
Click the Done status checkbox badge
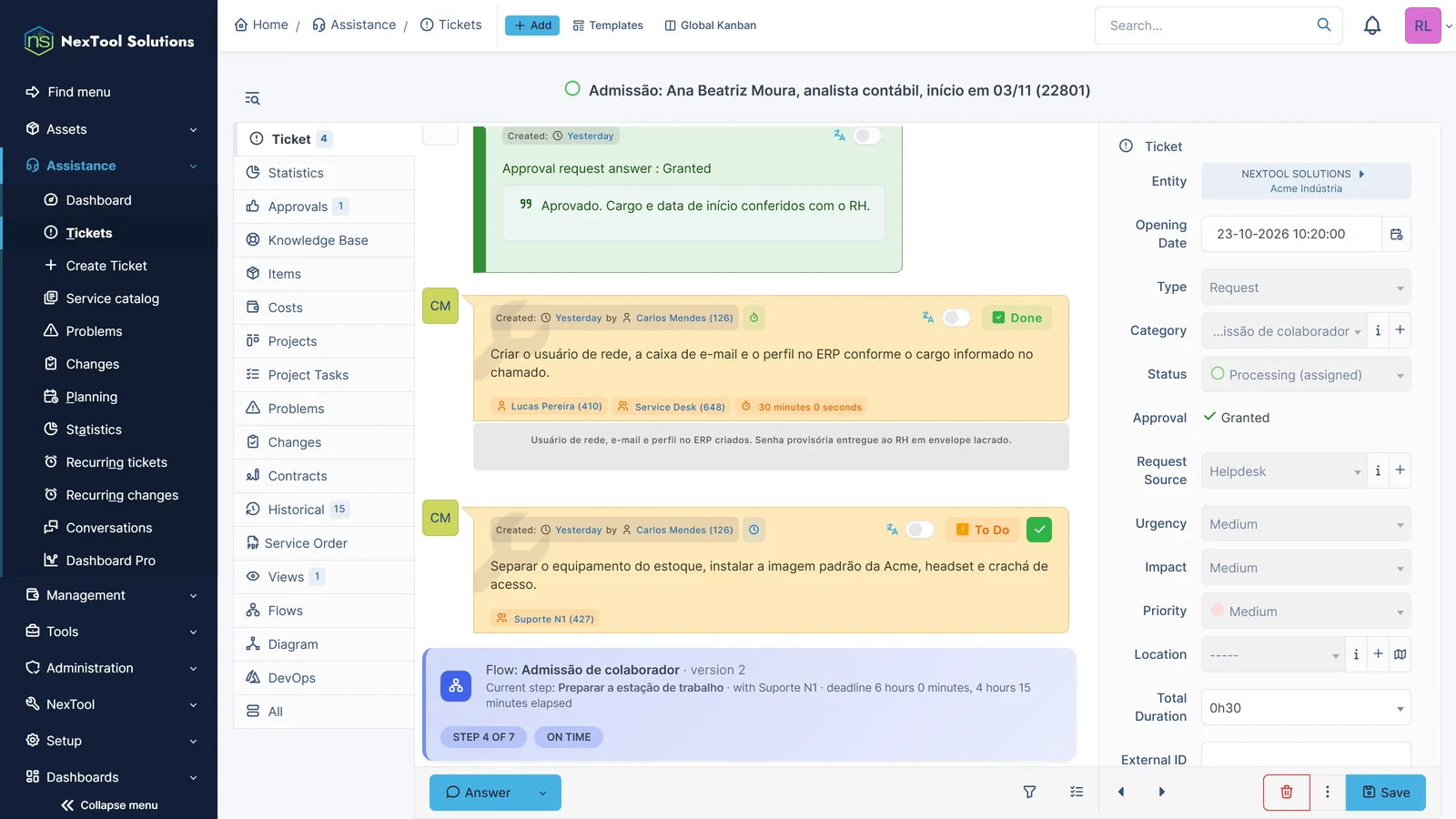1017,318
